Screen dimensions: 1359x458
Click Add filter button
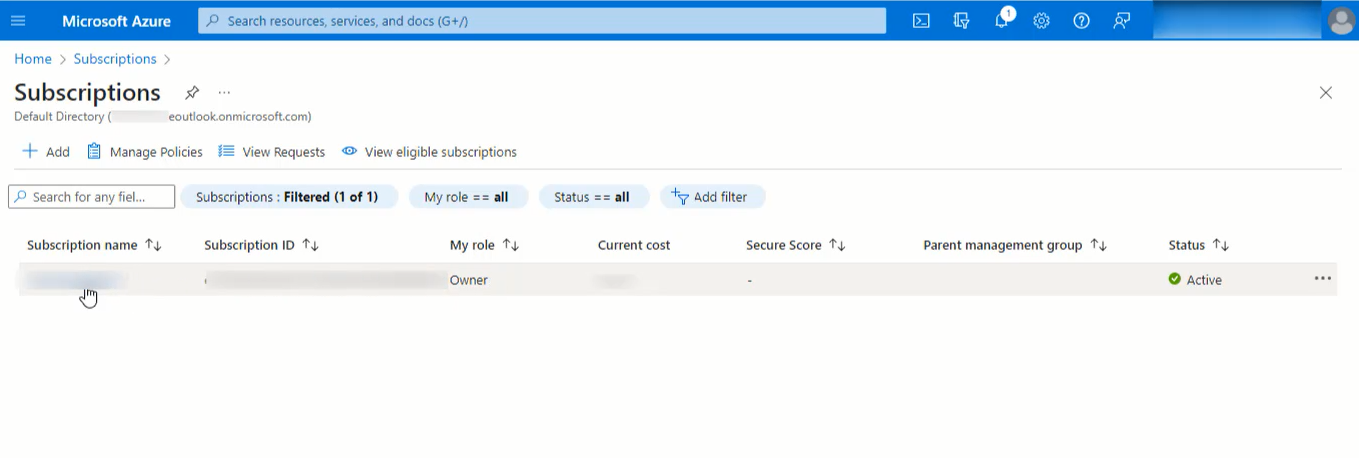(711, 197)
